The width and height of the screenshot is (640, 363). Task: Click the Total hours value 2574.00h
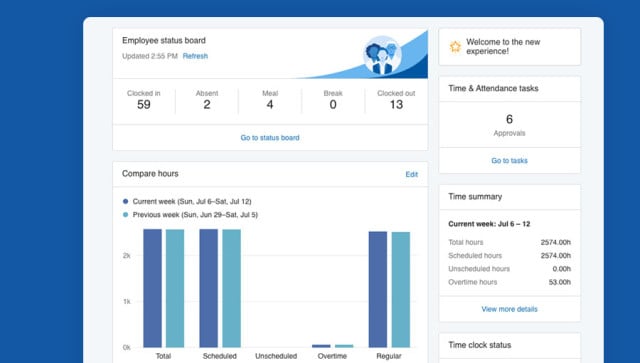556,242
